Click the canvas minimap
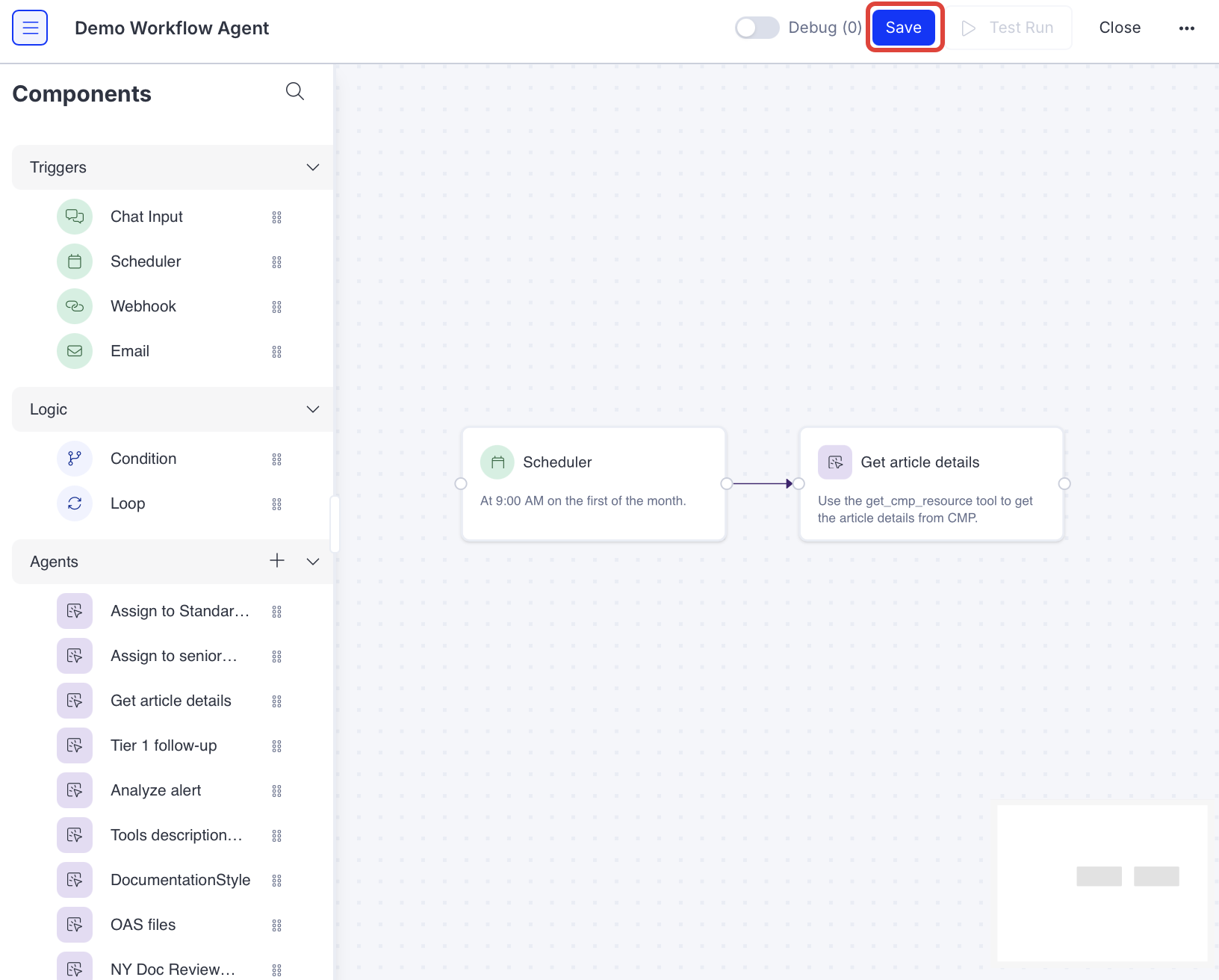The width and height of the screenshot is (1219, 980). pyautogui.click(x=1102, y=883)
